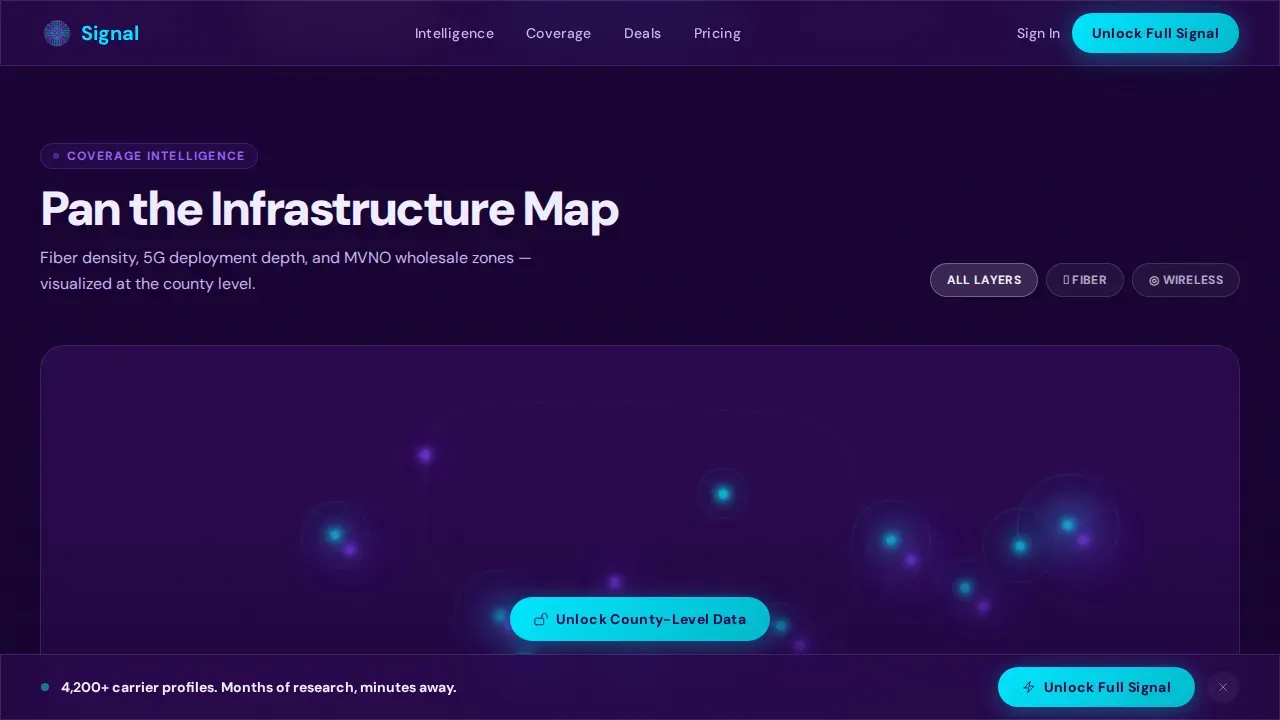Open the Intelligence nav item

(454, 33)
